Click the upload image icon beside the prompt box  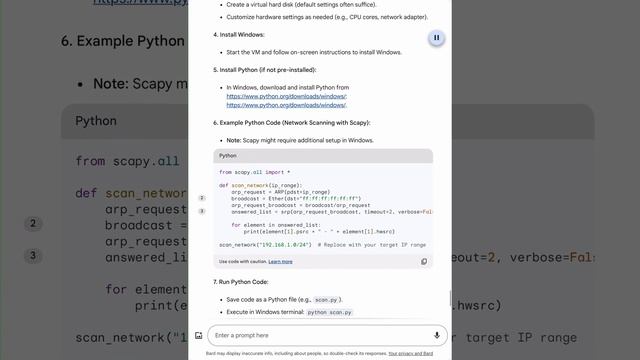tap(199, 336)
